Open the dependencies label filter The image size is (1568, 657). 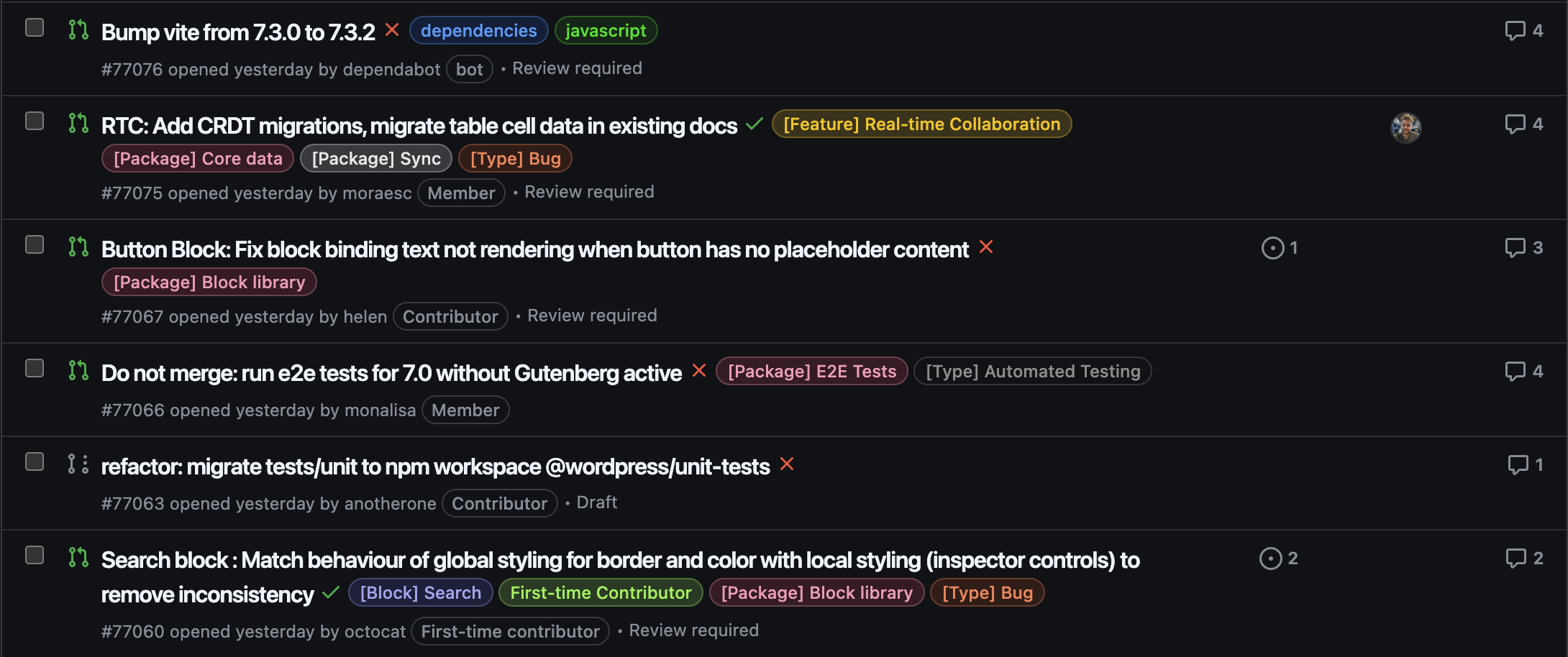[x=478, y=30]
